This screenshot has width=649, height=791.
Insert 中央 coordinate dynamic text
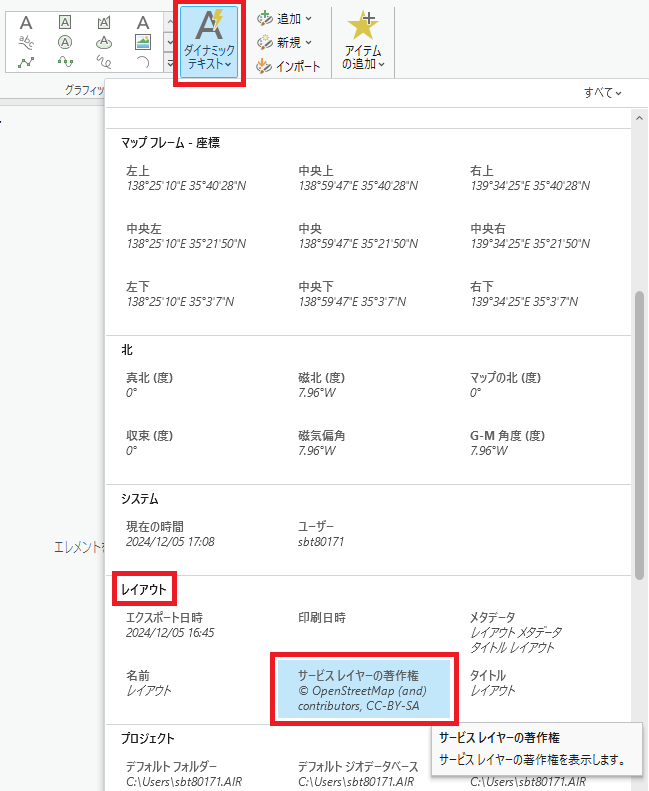pyautogui.click(x=358, y=237)
